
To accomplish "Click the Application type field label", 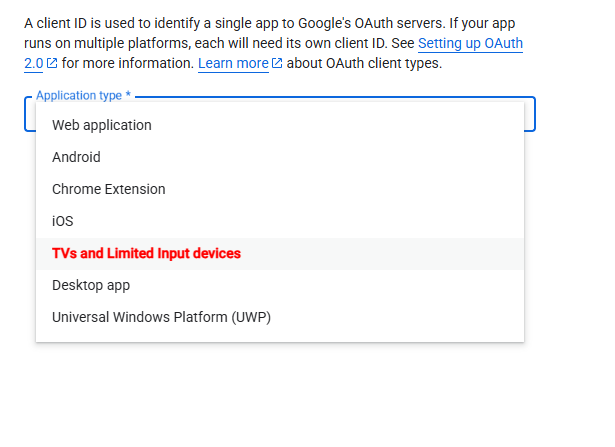I will click(x=78, y=96).
